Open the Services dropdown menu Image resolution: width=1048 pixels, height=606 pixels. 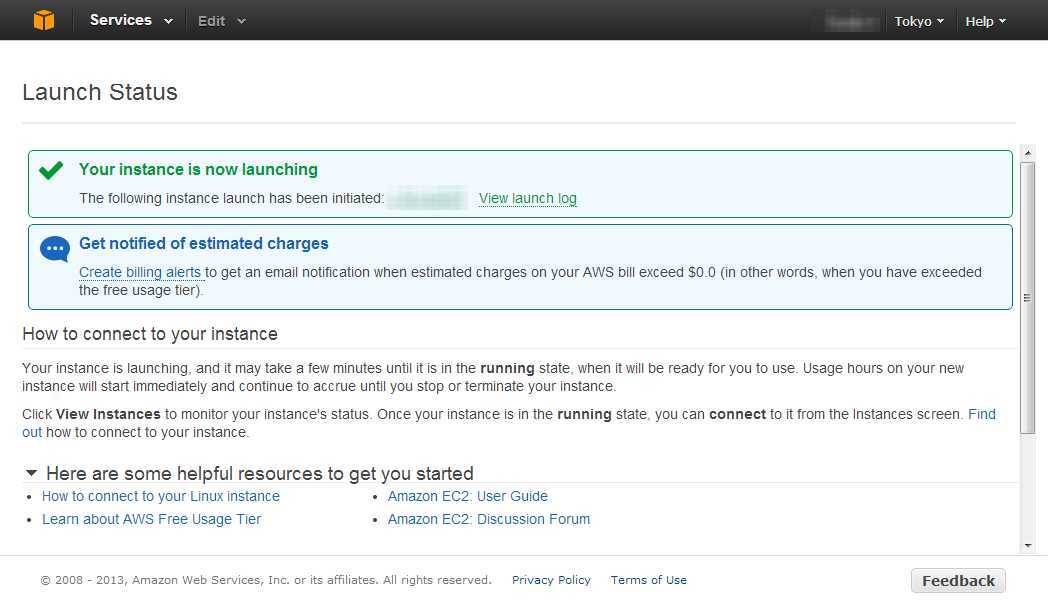[131, 20]
